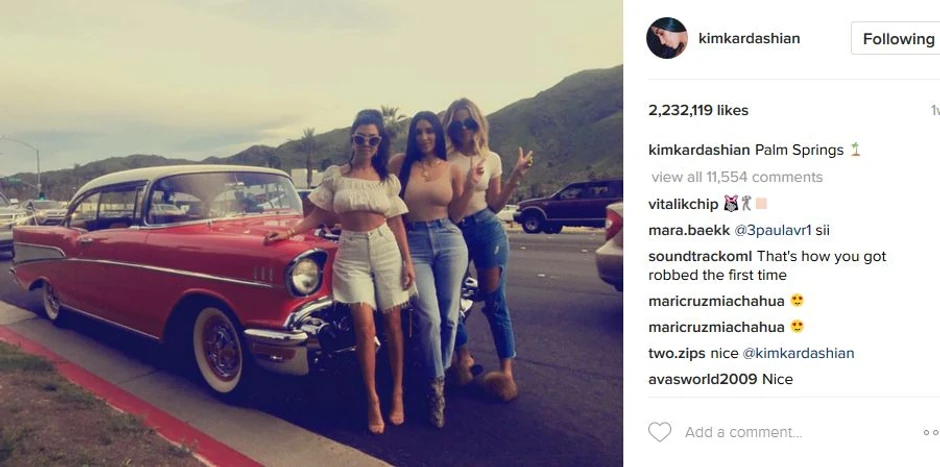Click the palm tree emoji in caption
Screen dimensions: 940x467
[x=855, y=149]
